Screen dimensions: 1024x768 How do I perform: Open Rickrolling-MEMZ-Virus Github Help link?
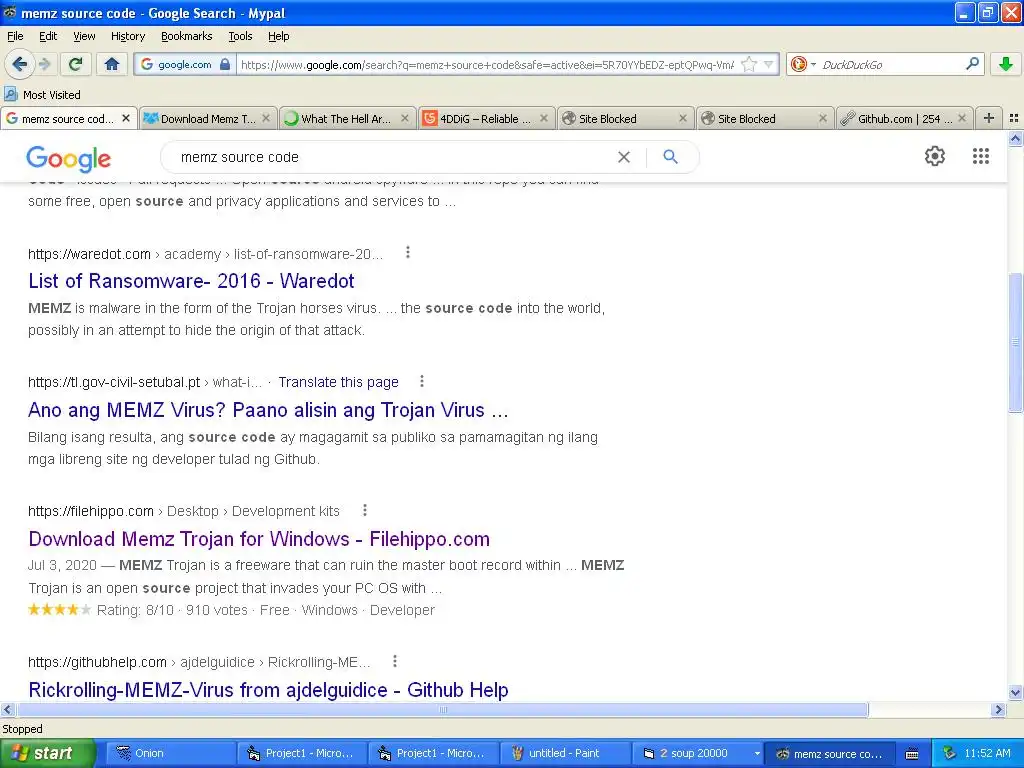tap(268, 690)
